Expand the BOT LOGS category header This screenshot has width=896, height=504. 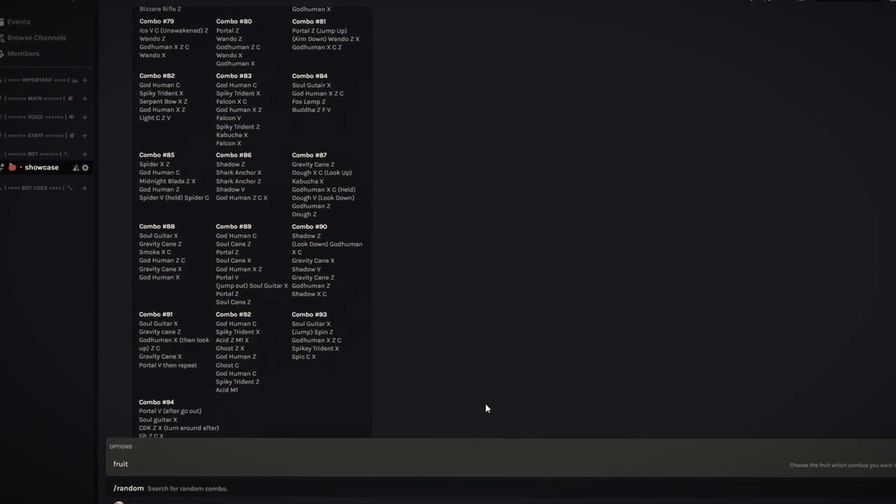point(32,188)
